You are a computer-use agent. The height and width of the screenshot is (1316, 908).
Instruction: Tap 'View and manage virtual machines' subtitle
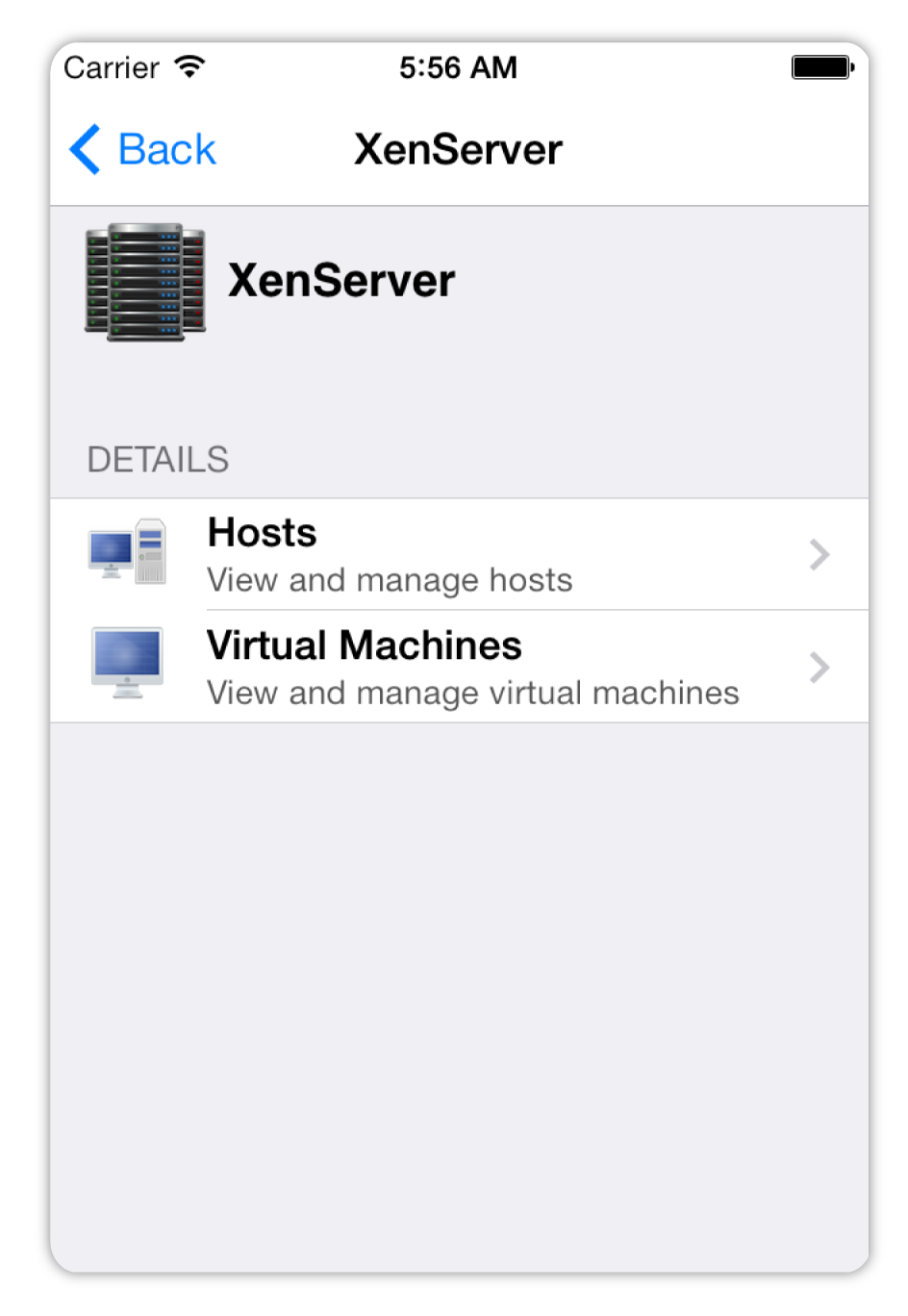(x=473, y=693)
